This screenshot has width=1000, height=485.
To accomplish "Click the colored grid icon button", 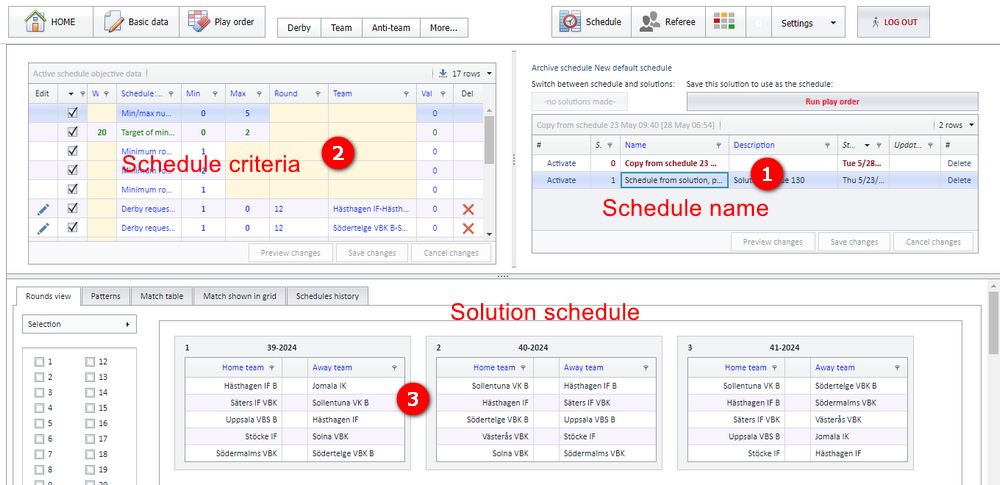I will [x=725, y=22].
